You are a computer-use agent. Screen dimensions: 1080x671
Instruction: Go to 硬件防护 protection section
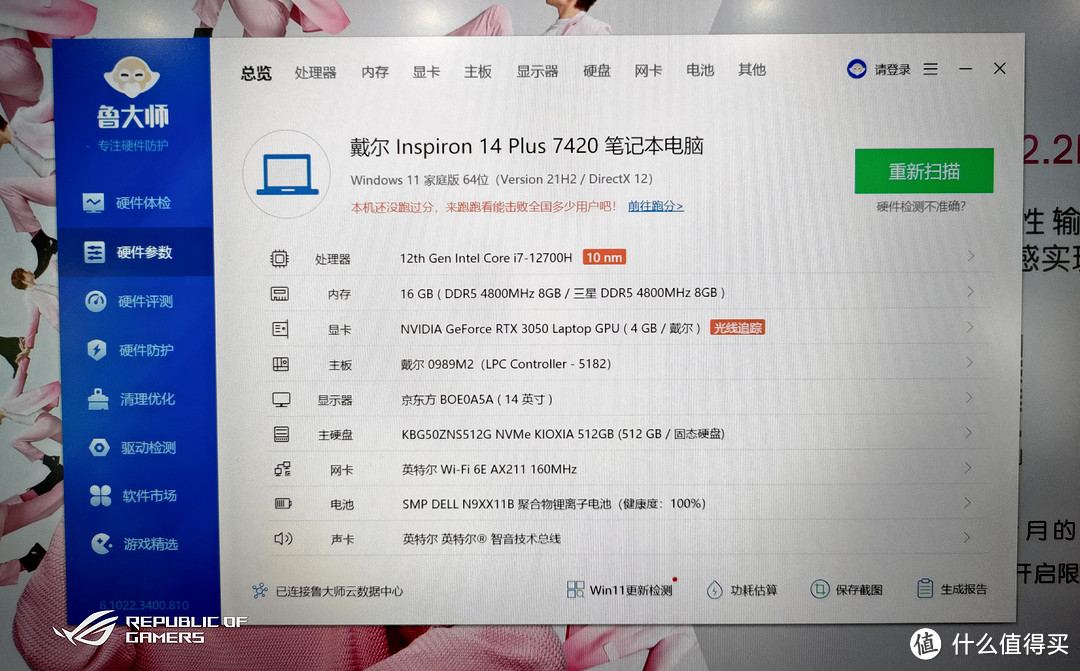[131, 350]
